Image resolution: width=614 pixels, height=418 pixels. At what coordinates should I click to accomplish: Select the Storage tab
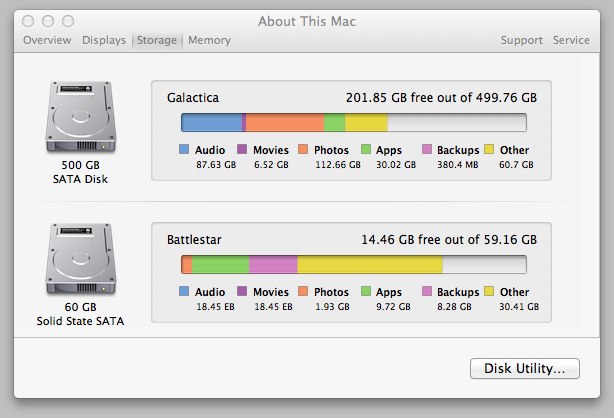point(157,40)
